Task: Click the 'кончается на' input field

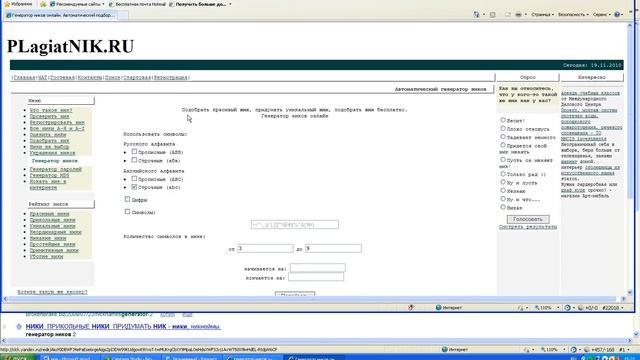Action: 316,277
